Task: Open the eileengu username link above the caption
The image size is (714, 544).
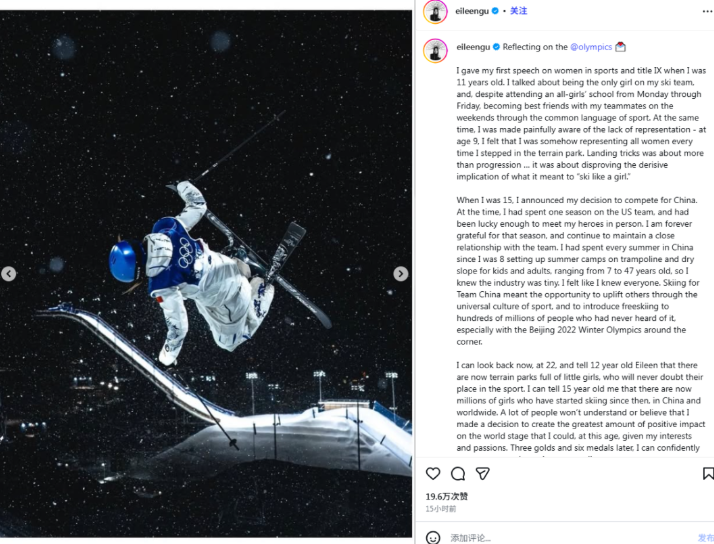Action: pos(471,46)
